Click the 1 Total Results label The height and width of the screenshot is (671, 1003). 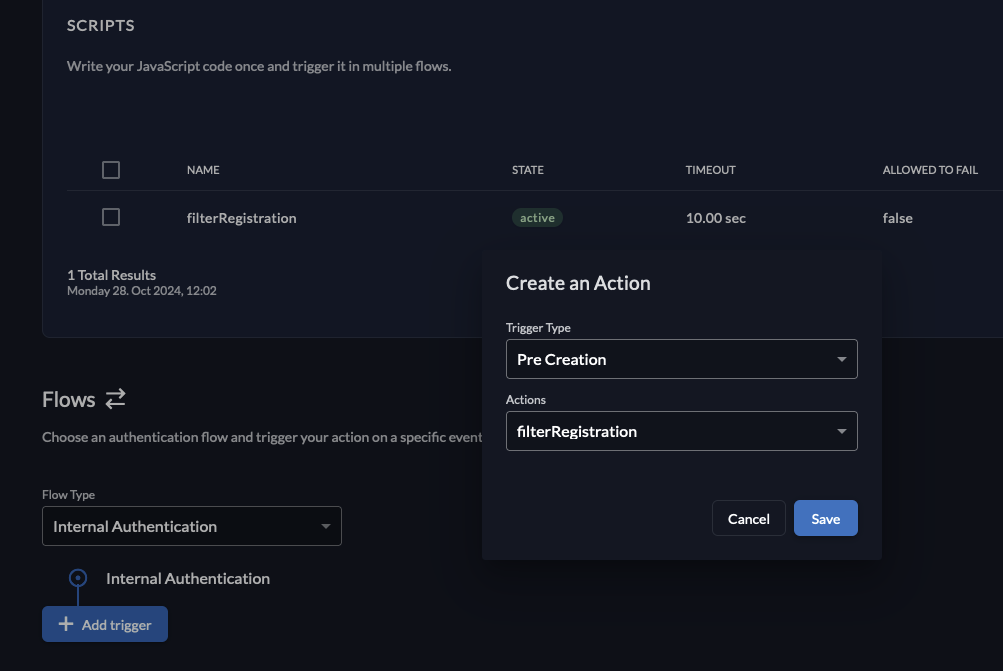click(111, 274)
